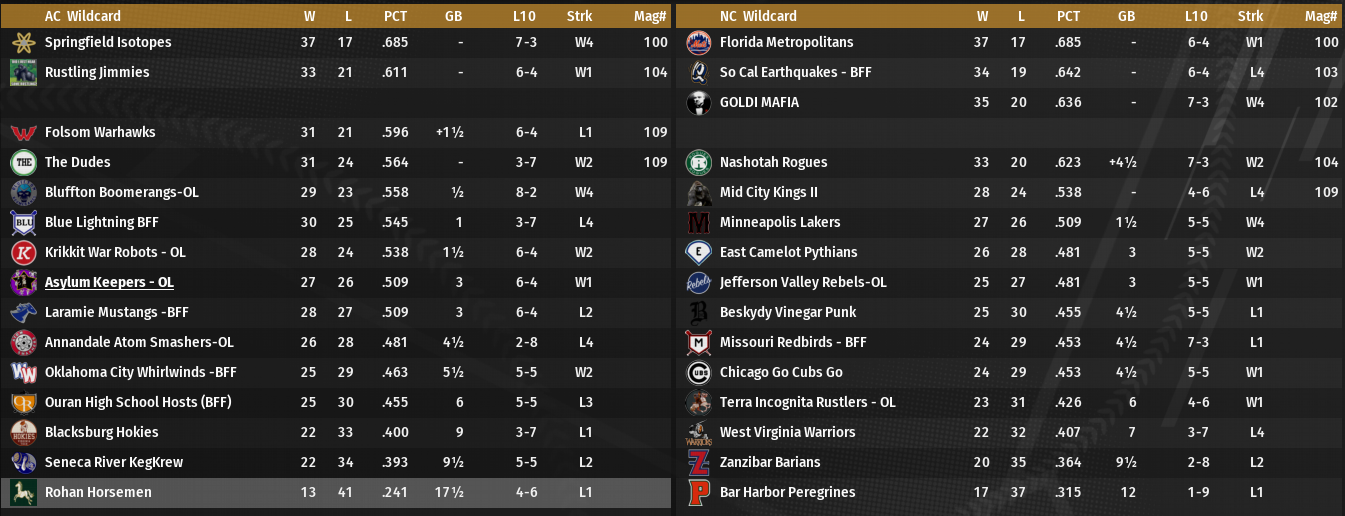Click the Springfield Isotopes team logo
1345x516 pixels.
(23, 42)
